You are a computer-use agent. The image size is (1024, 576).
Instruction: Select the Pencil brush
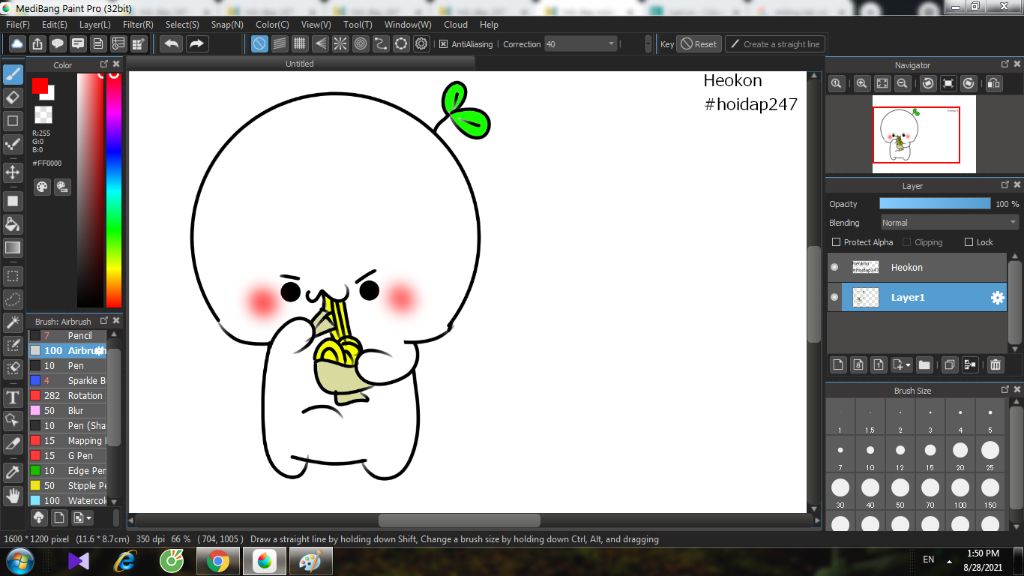tap(68, 336)
